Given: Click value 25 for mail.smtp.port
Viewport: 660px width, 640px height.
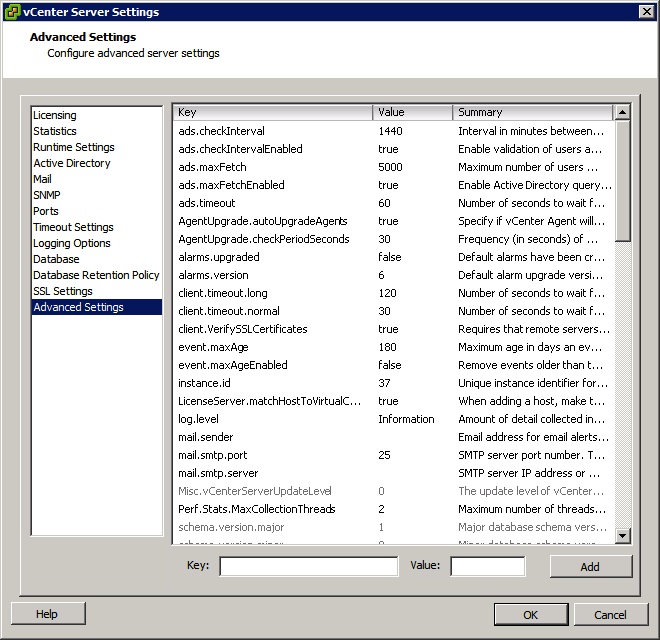Looking at the screenshot, I should pos(384,455).
